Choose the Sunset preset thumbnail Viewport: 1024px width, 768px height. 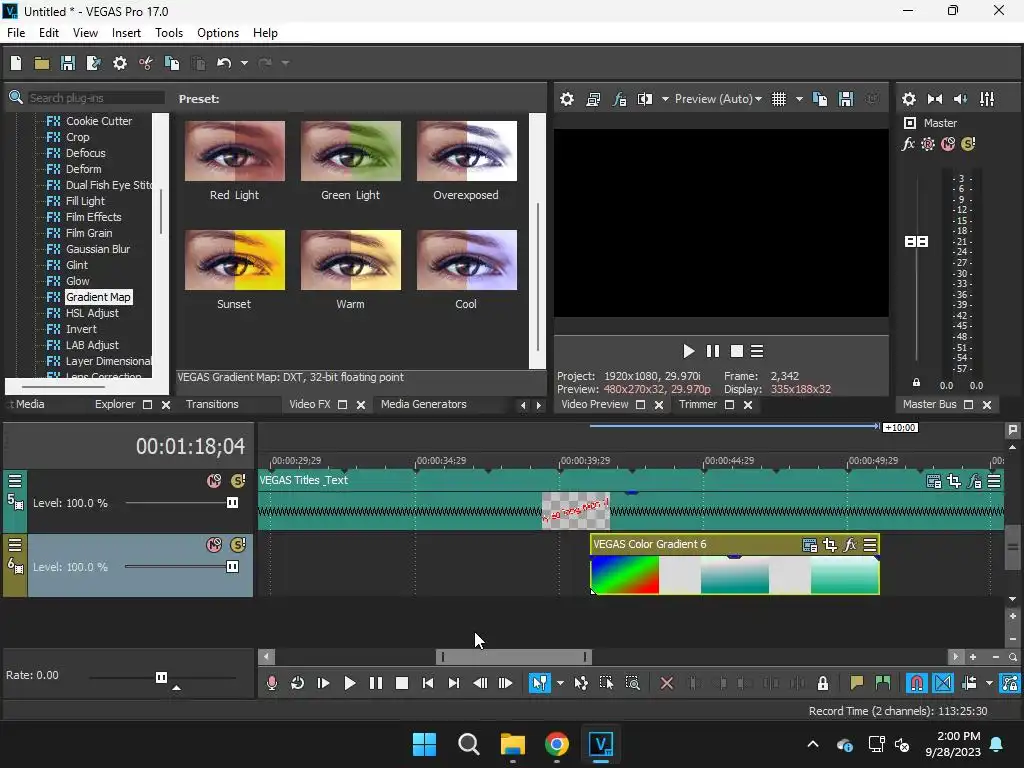[234, 260]
